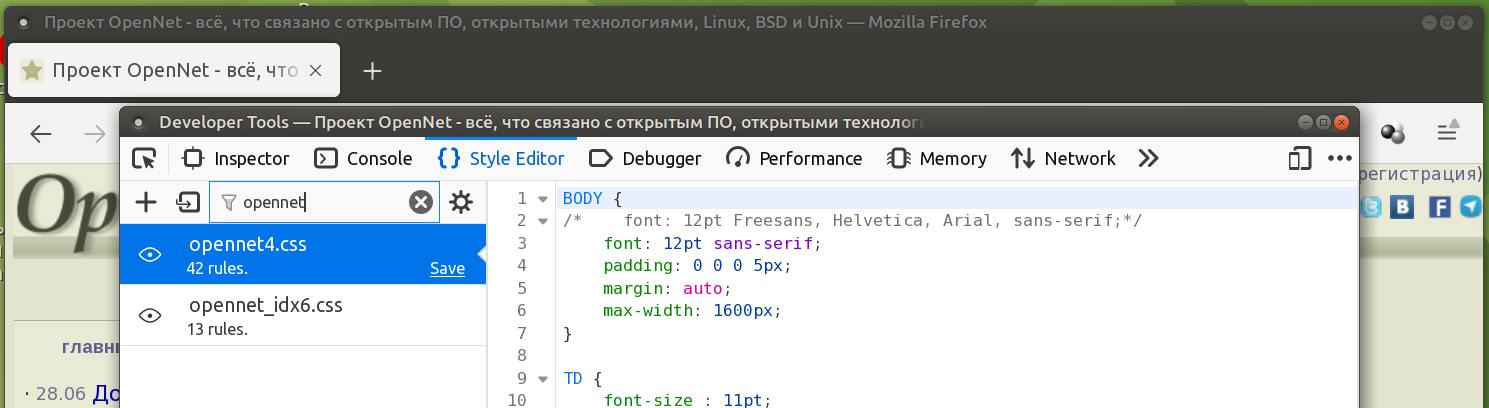This screenshot has width=1489, height=408.
Task: Close the Developer Tools window
Action: [1342, 121]
